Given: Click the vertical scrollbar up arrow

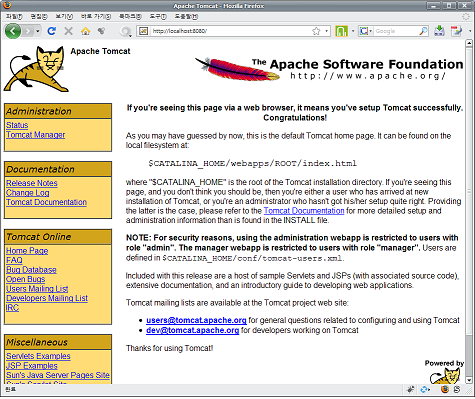Looking at the screenshot, I should [469, 43].
